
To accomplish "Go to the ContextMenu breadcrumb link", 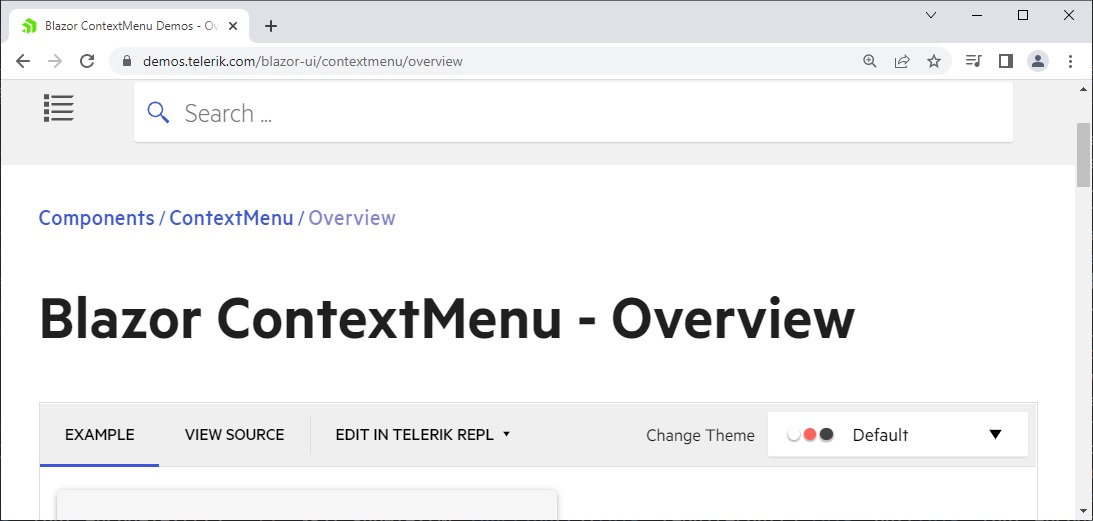I will point(231,218).
